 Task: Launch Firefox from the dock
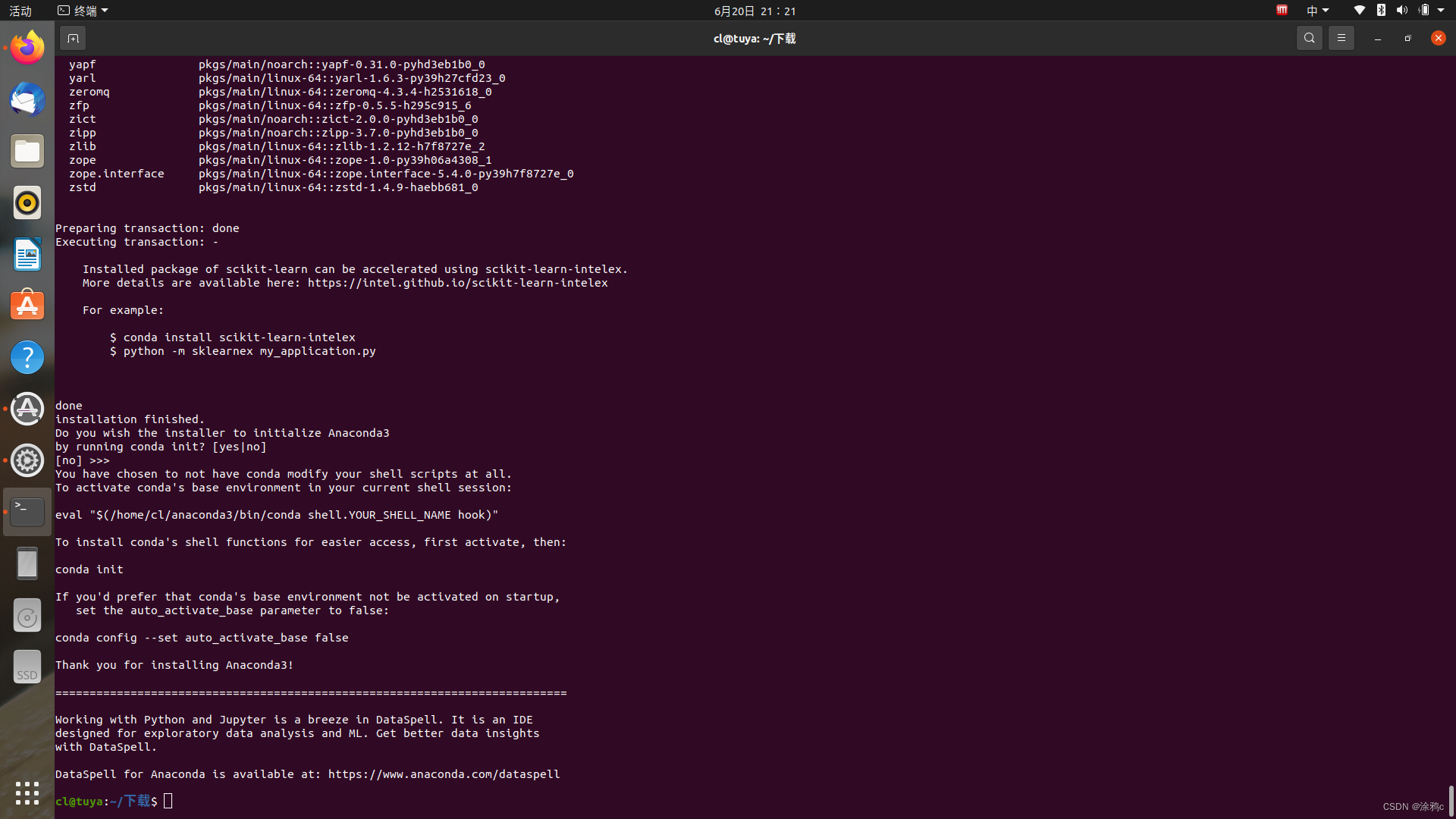click(27, 48)
